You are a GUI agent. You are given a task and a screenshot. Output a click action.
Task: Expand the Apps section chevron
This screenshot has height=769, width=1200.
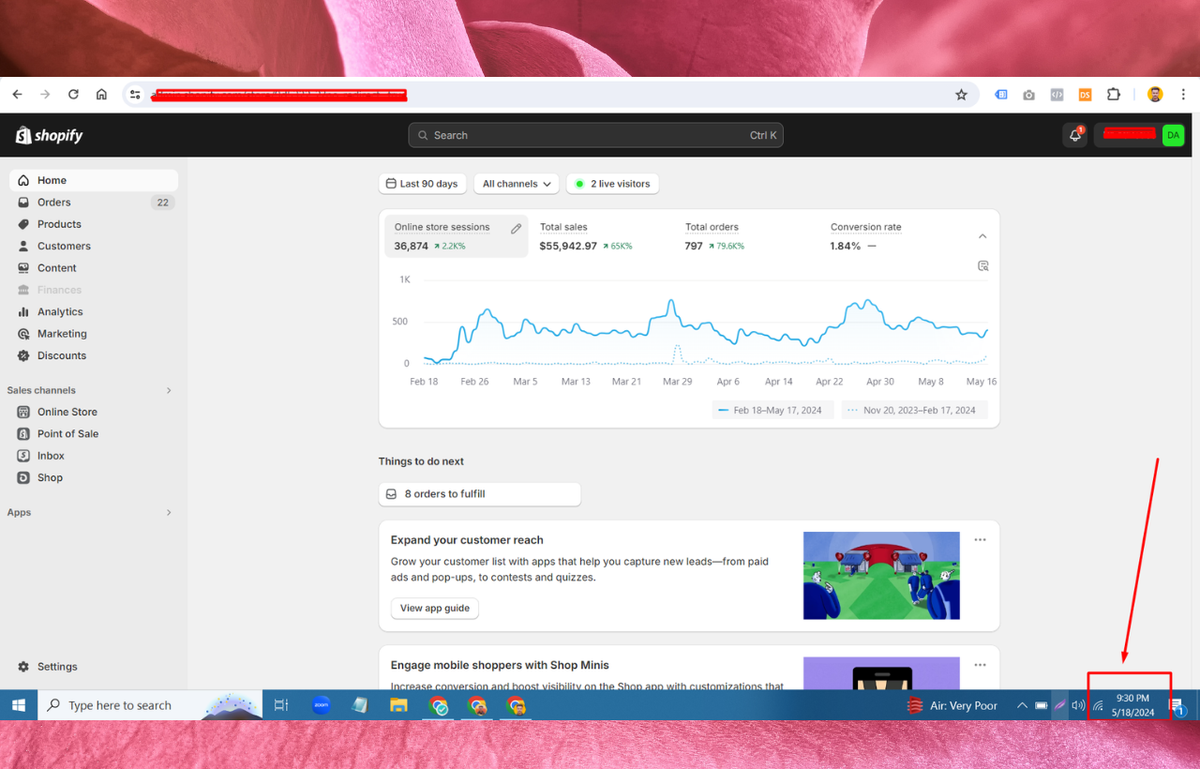pos(168,512)
